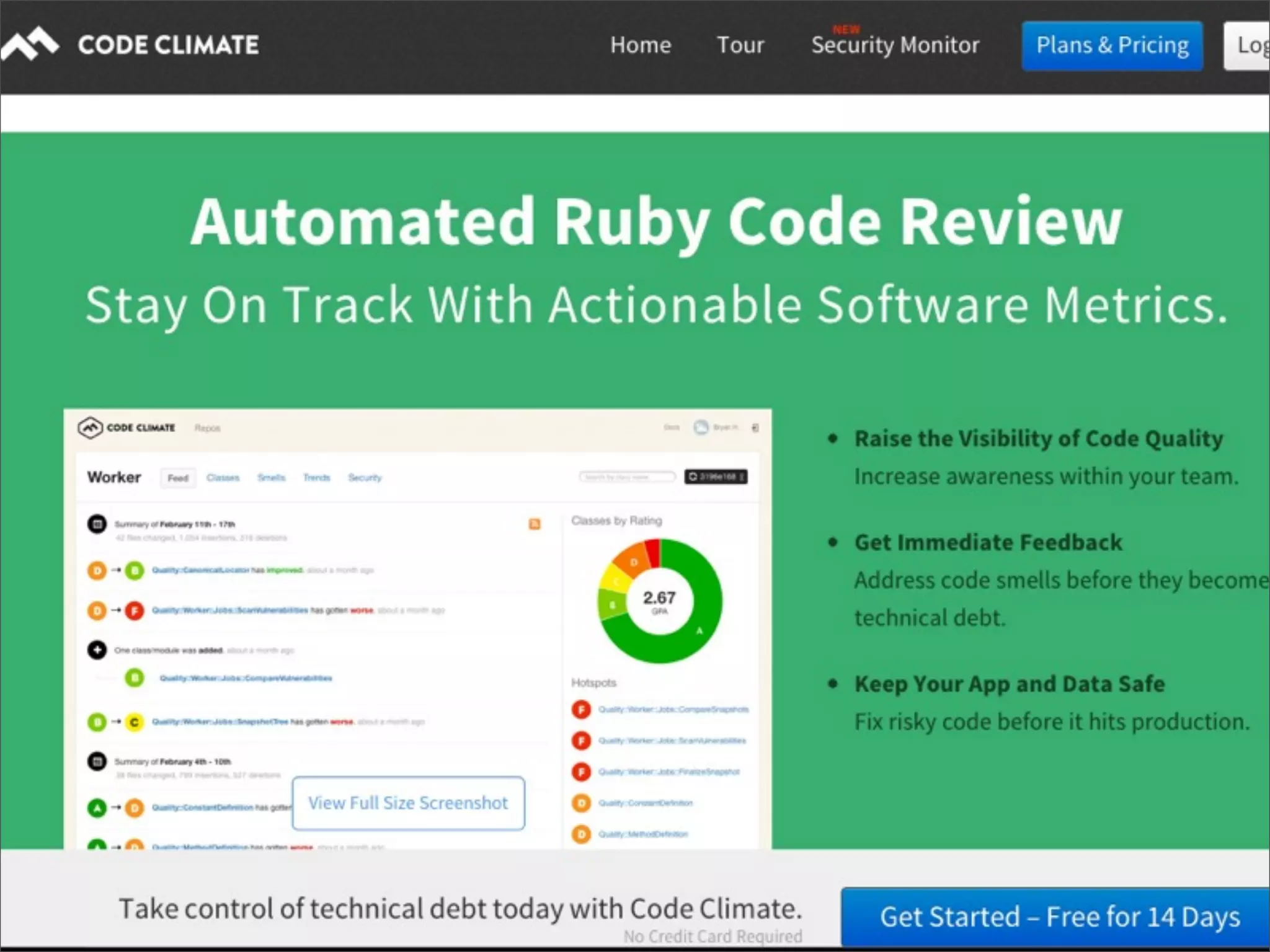Screen dimensions: 1270x952
Task: Click the February 11th-17th summary calendar icon
Action: coord(97,524)
